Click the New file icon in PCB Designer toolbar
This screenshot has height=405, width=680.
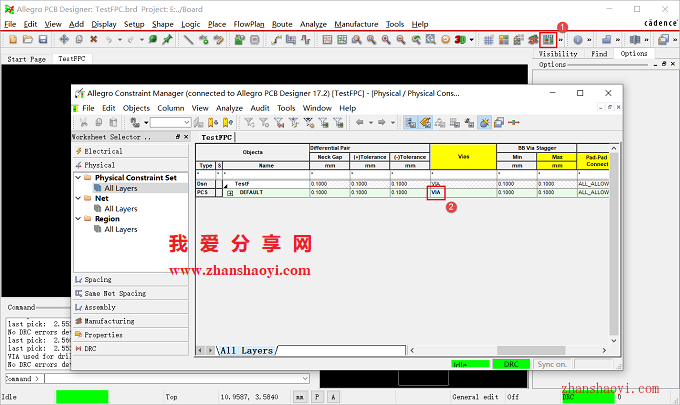tap(13, 39)
